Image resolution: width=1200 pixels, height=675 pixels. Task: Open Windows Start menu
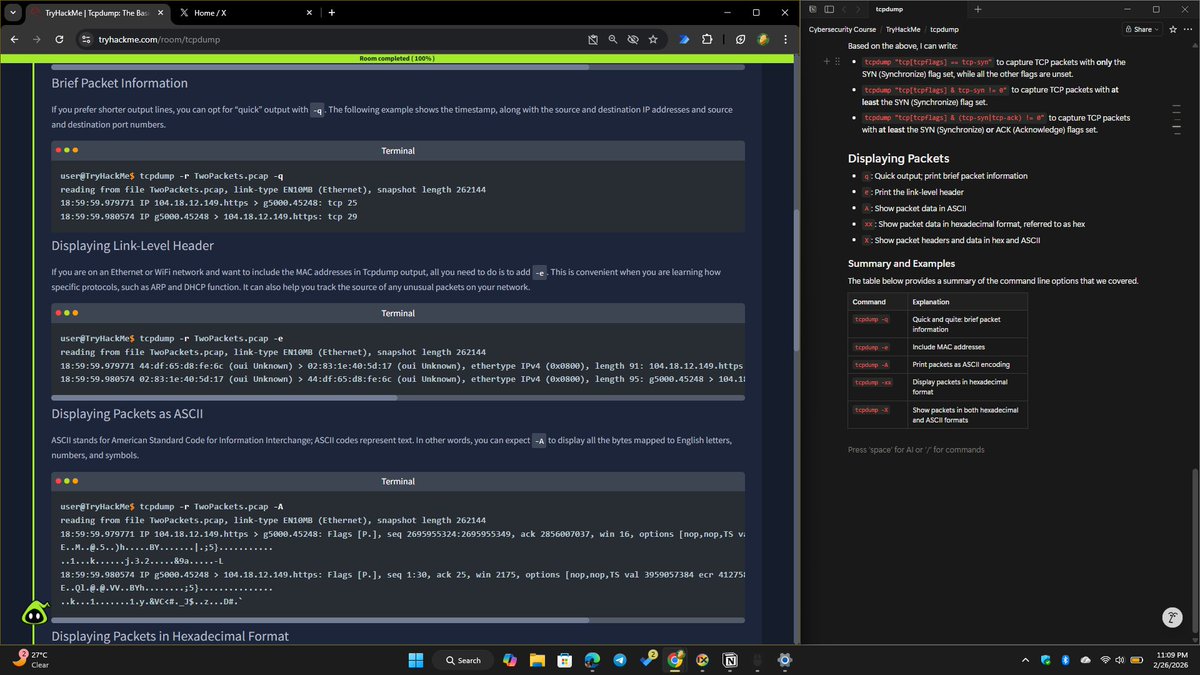(418, 660)
